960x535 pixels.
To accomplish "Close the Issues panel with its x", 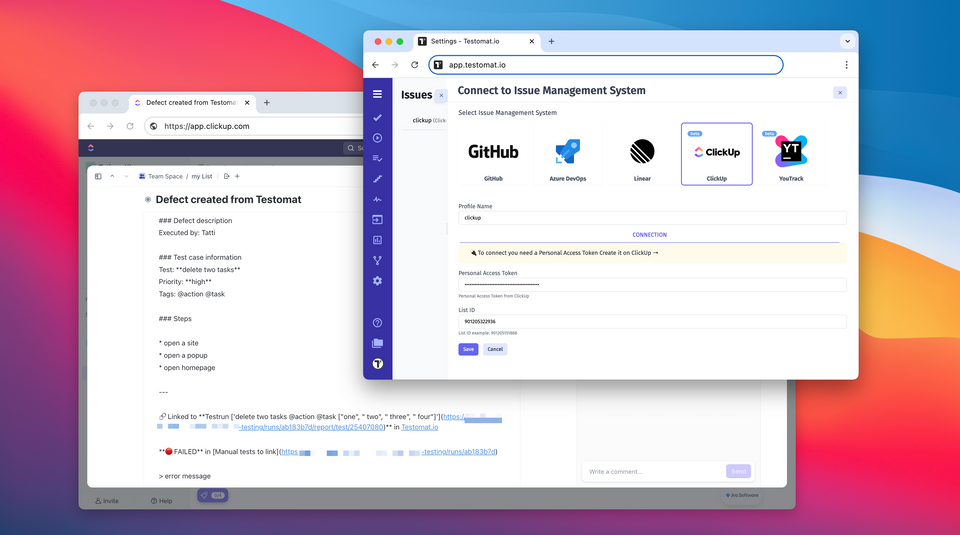I will coord(441,95).
